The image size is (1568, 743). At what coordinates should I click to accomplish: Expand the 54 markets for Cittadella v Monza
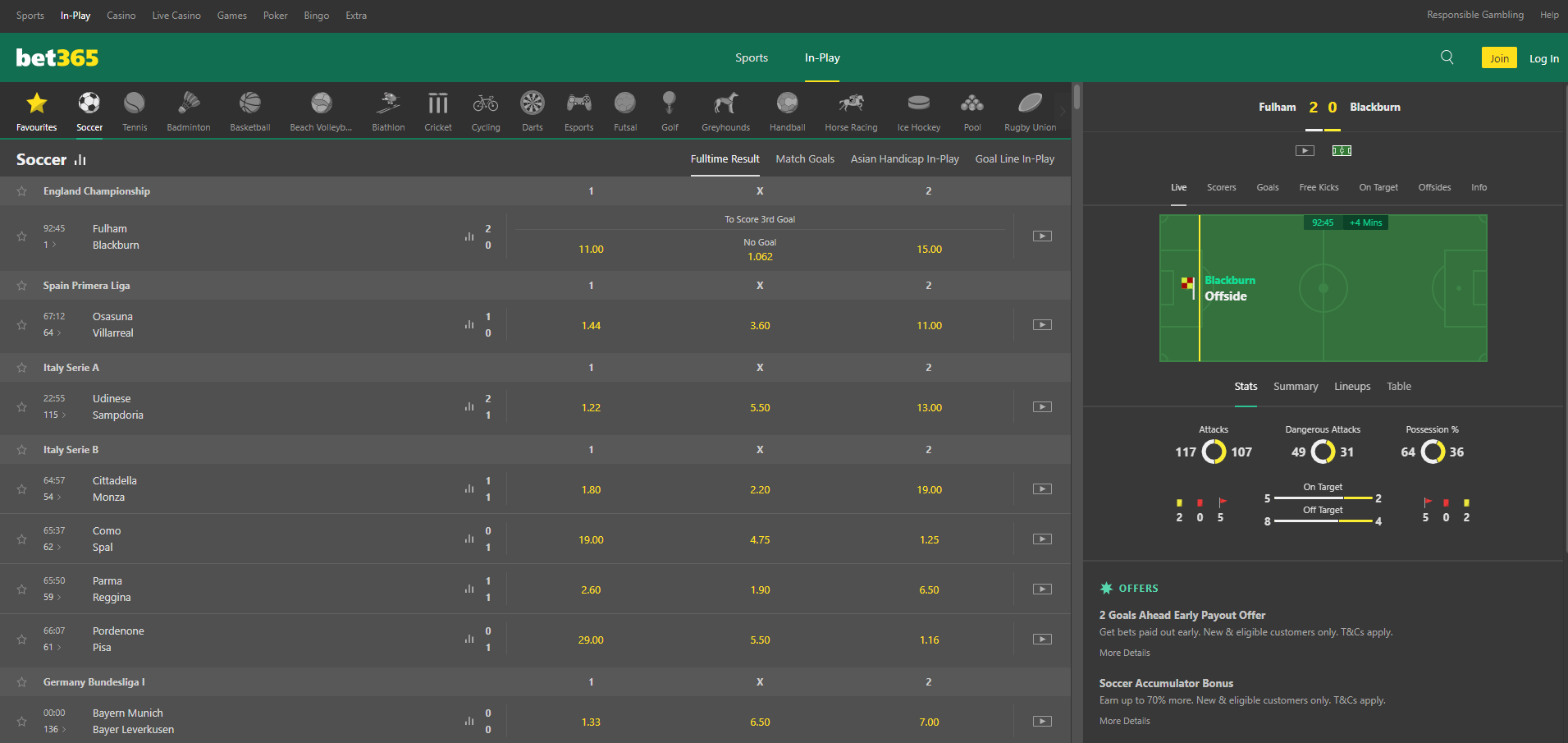[52, 497]
